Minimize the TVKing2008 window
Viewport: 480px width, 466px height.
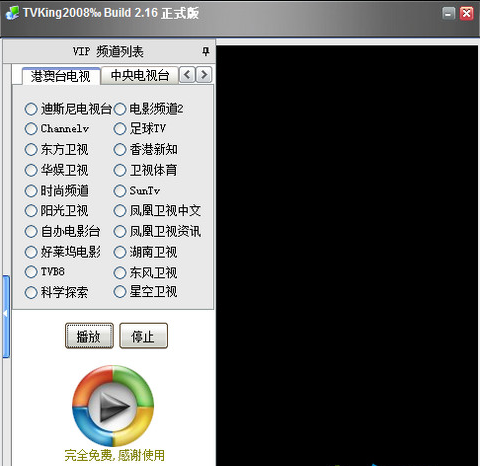point(449,14)
